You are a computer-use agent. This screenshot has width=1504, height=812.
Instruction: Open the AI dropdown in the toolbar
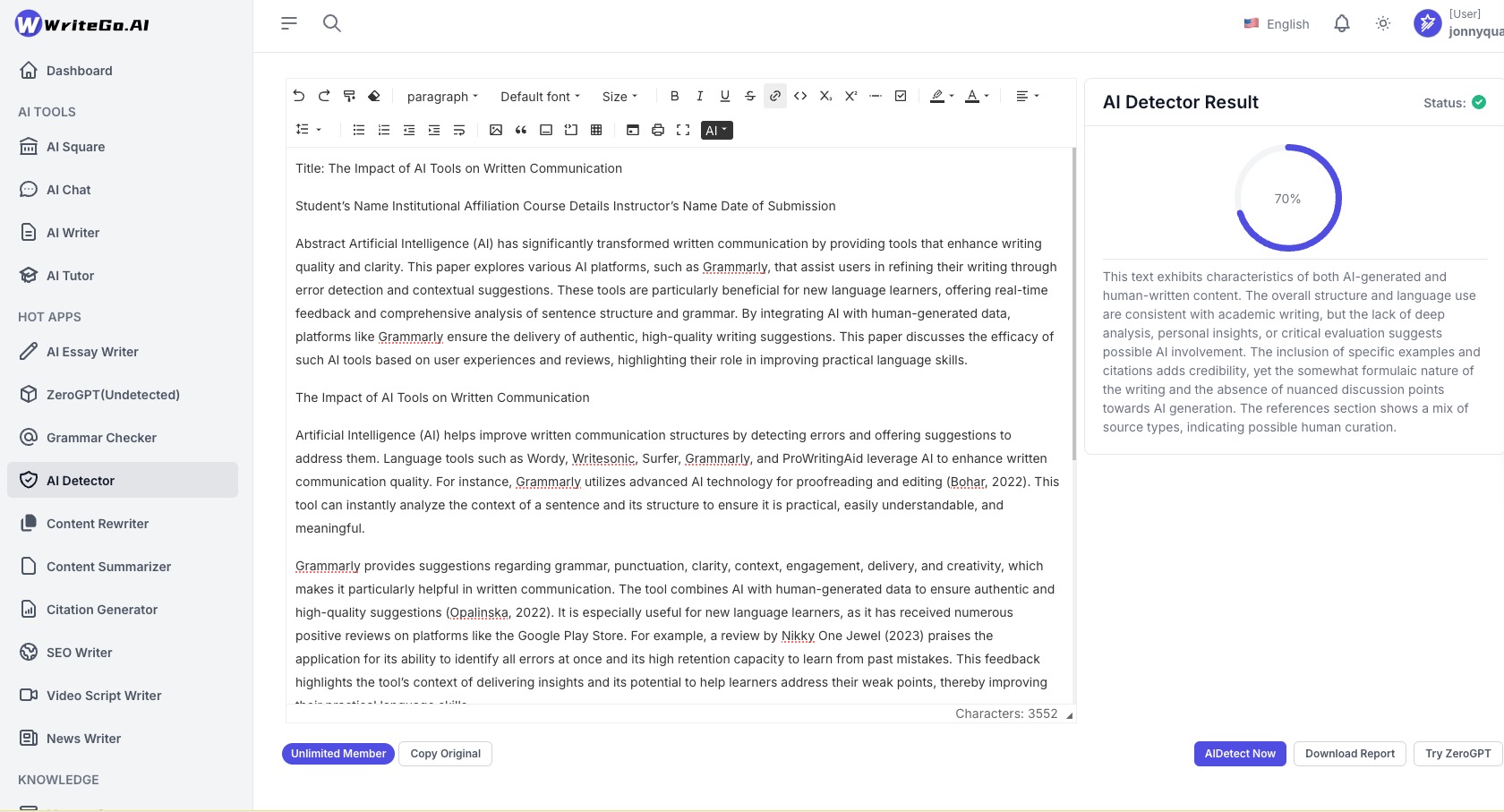tap(716, 130)
